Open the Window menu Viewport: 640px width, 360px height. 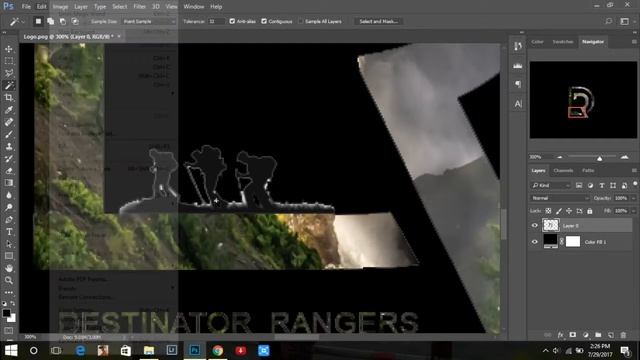point(193,7)
